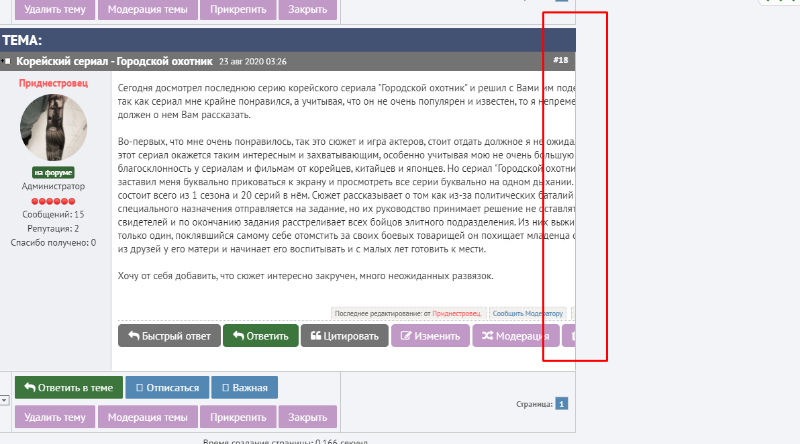Screen dimensions: 800x444
Task: Quote the post with Цитировать
Action: pos(343,336)
